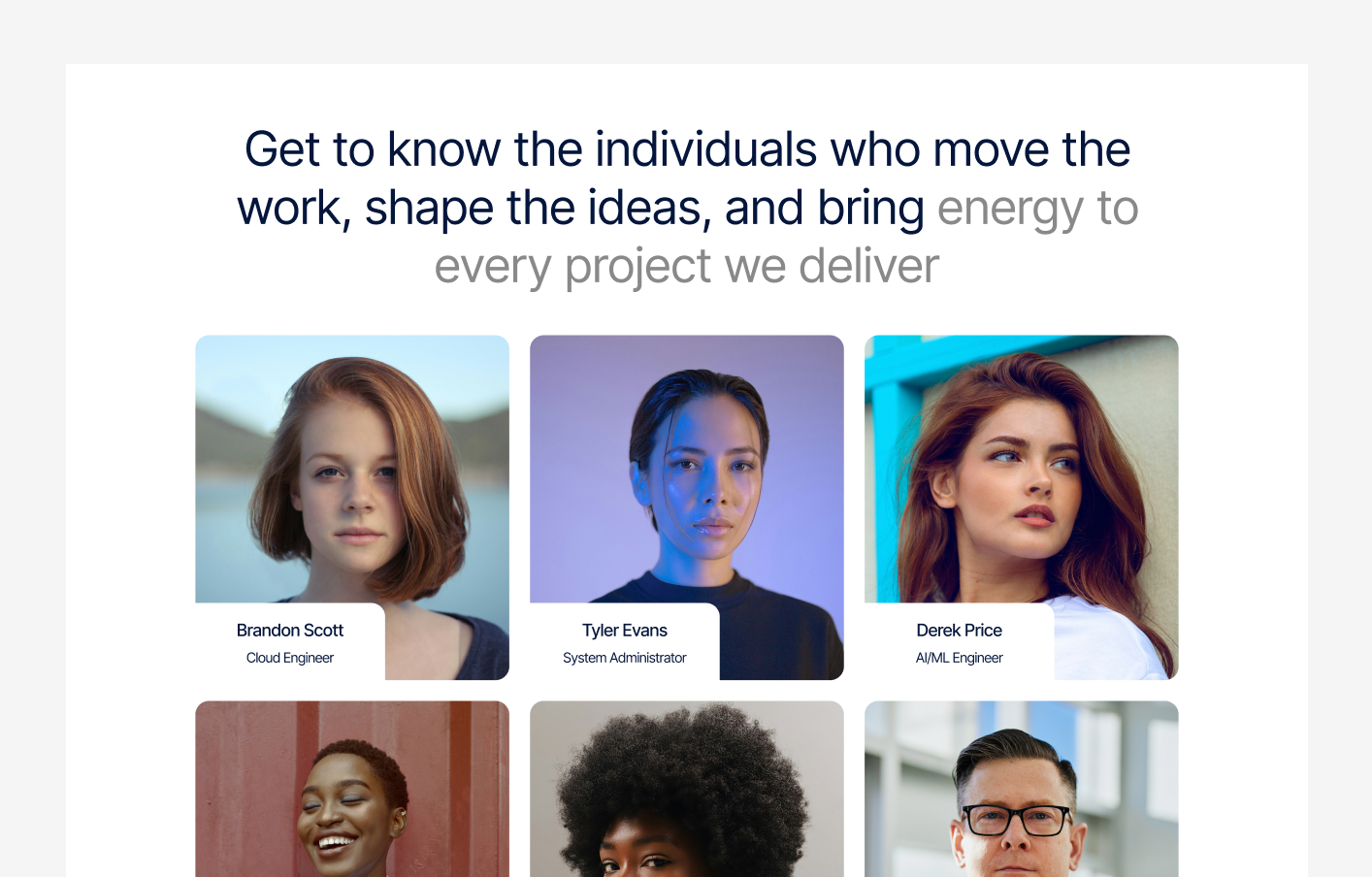Click Brandon Scott's white name card

point(290,641)
